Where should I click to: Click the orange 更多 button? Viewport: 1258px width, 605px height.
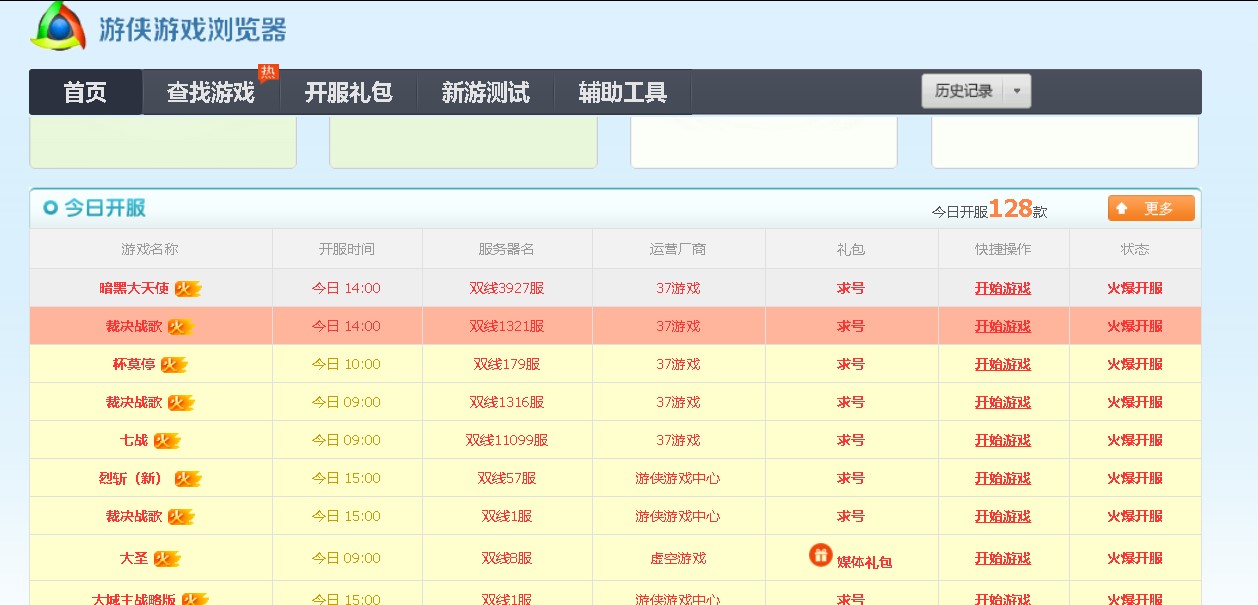[1151, 209]
